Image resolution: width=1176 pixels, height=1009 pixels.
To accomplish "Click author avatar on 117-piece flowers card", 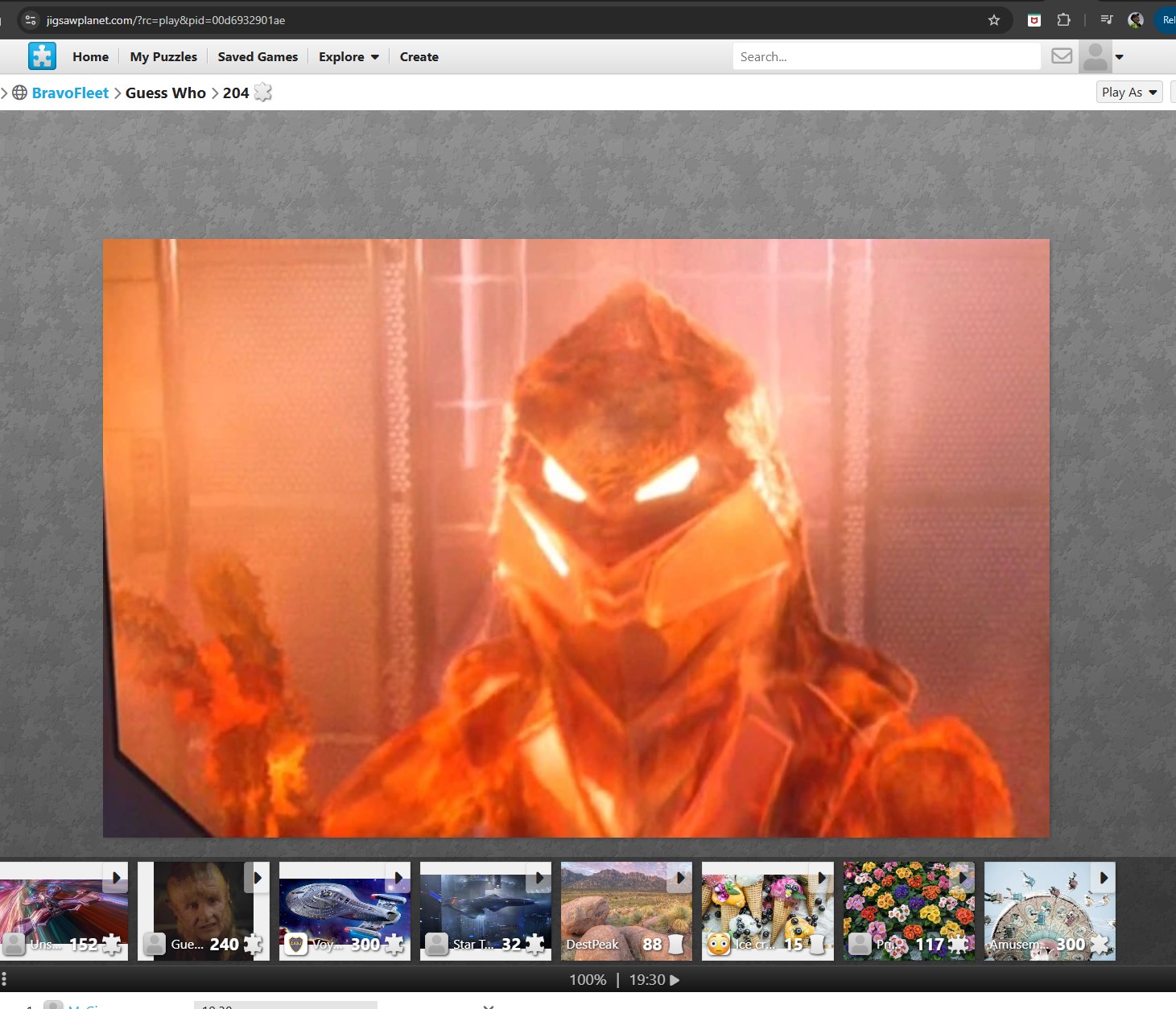I will coord(860,944).
